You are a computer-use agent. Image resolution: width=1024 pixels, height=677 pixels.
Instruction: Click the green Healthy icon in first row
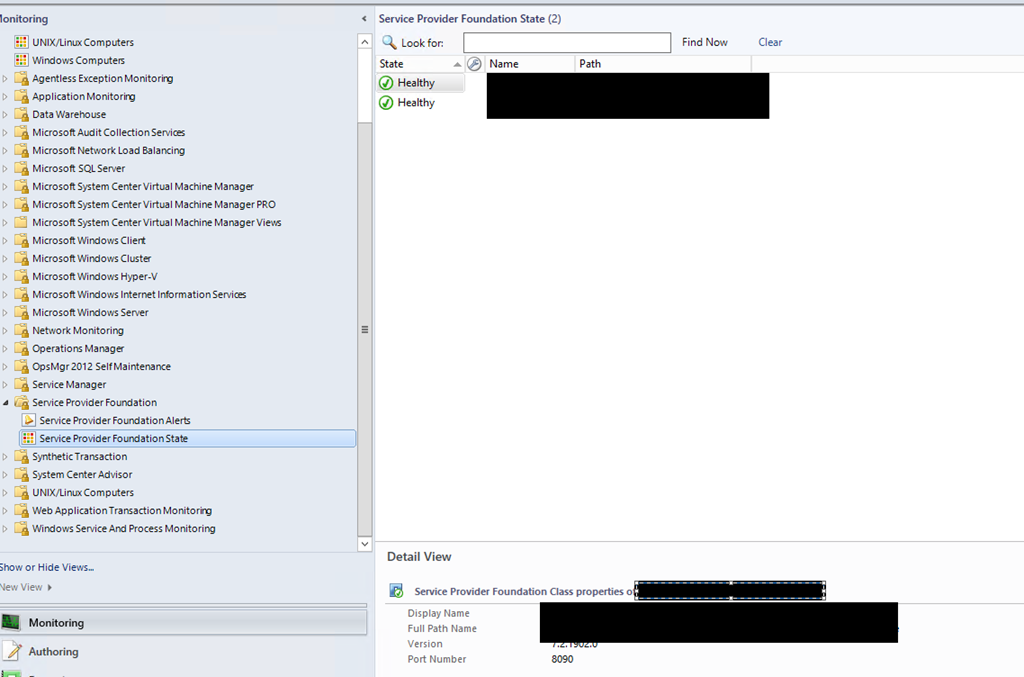tap(386, 83)
